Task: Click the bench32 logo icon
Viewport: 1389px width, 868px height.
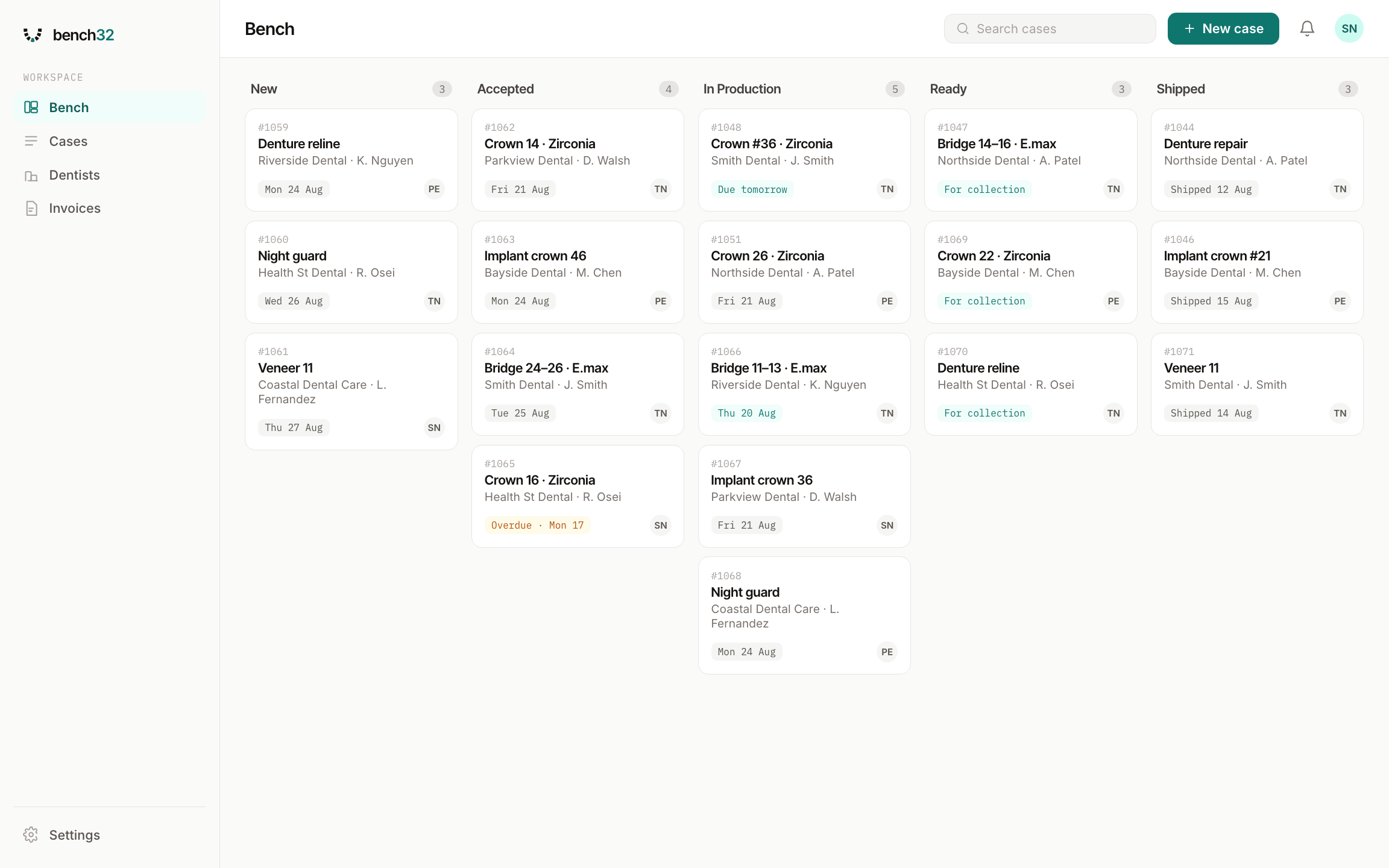Action: pos(33,35)
